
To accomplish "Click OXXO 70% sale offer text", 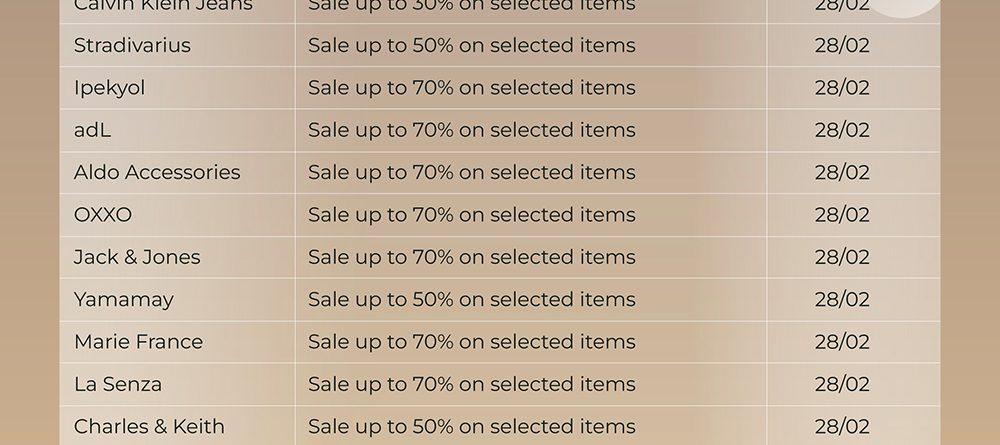I will (472, 215).
